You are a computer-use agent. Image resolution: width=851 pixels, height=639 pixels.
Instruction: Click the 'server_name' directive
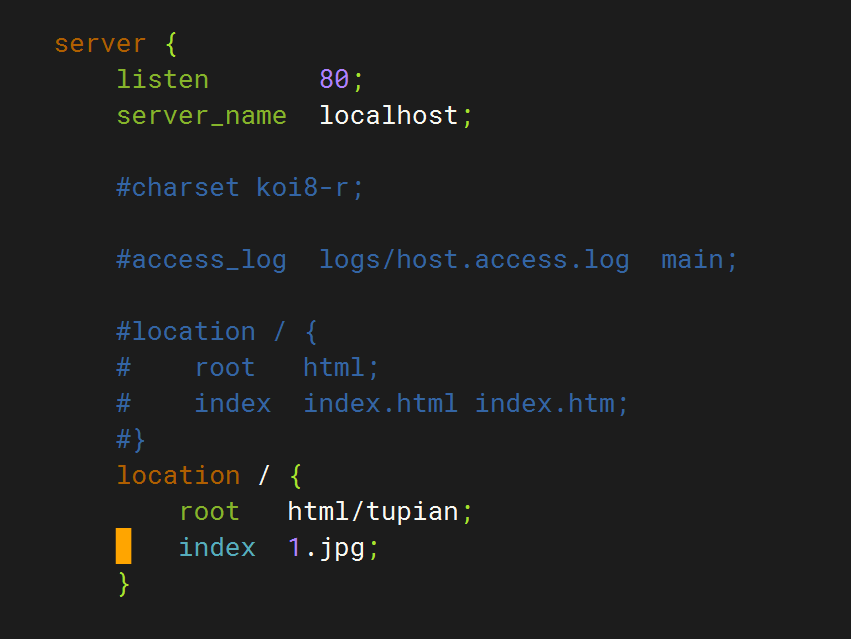pyautogui.click(x=201, y=115)
